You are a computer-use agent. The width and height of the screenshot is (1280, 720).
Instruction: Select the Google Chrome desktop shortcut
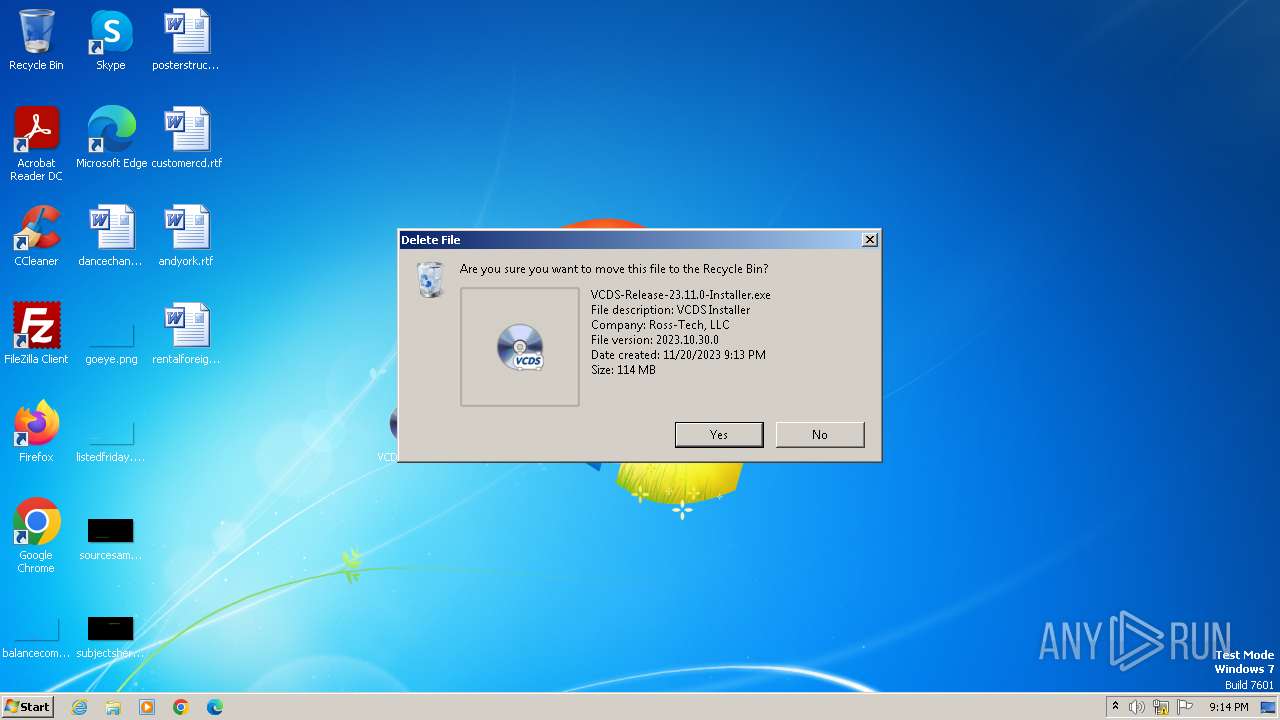pos(36,535)
